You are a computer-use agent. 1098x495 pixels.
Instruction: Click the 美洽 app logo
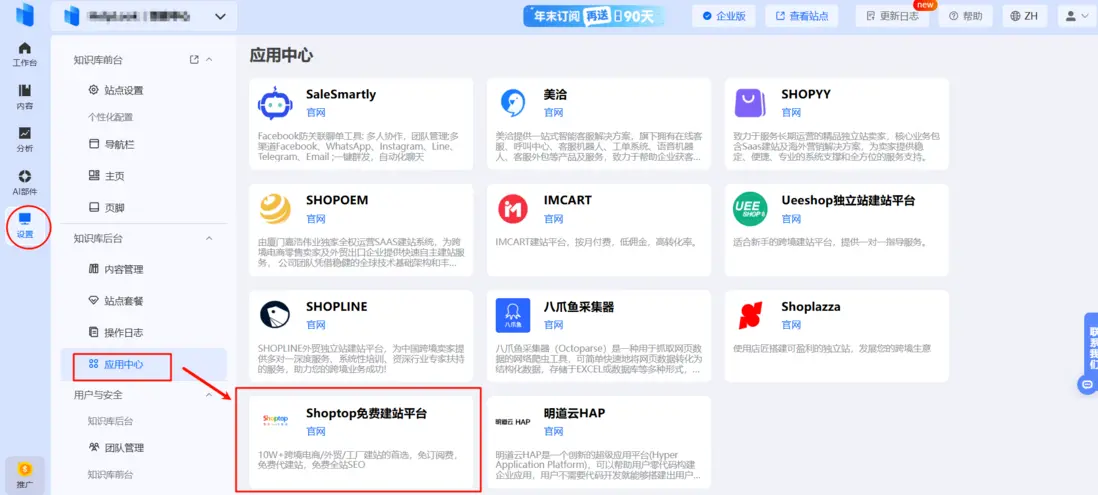(513, 103)
